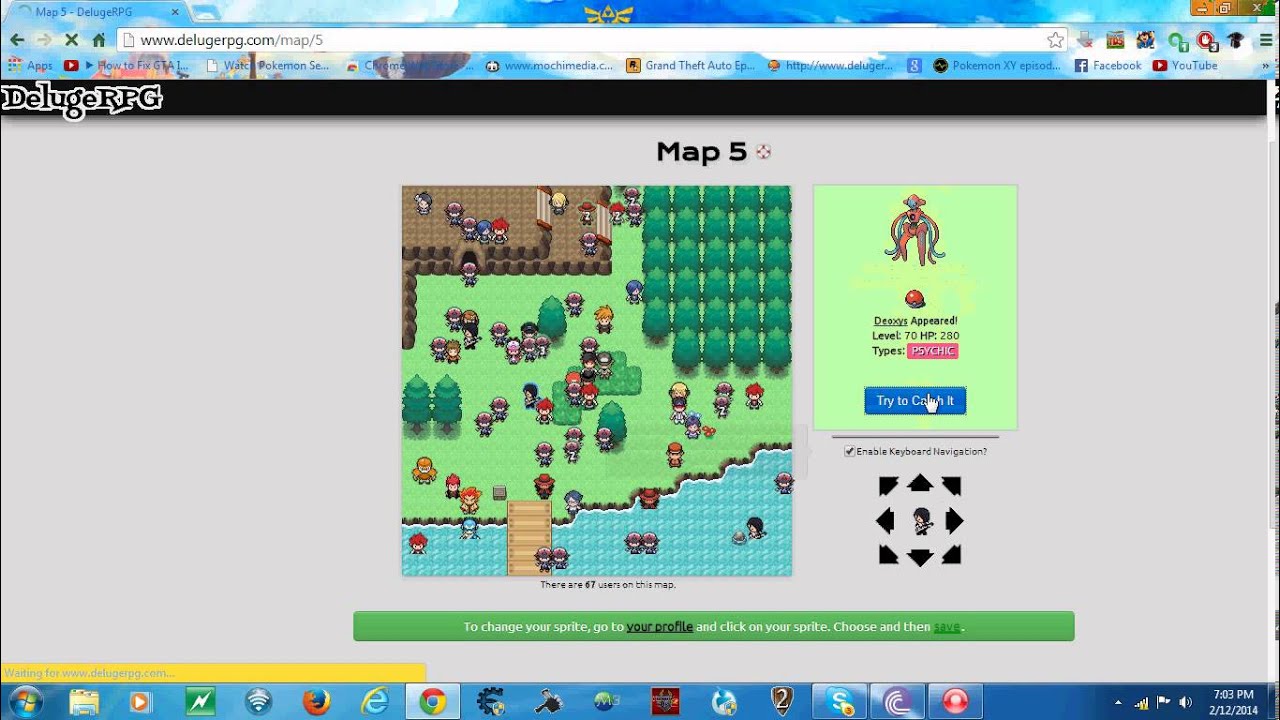Open 'How to Fix GTA' bookmark
The width and height of the screenshot is (1280, 720).
(129, 65)
